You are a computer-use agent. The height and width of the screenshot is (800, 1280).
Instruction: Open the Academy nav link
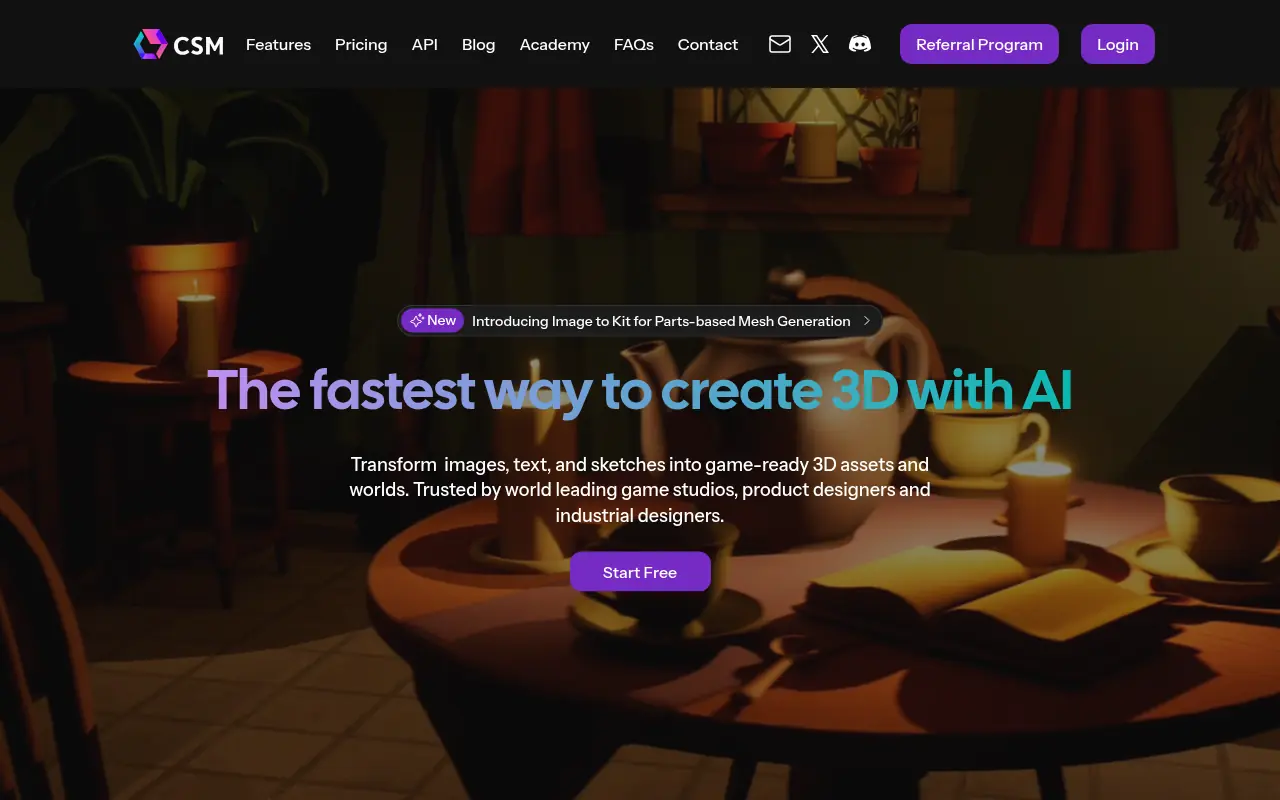tap(554, 45)
